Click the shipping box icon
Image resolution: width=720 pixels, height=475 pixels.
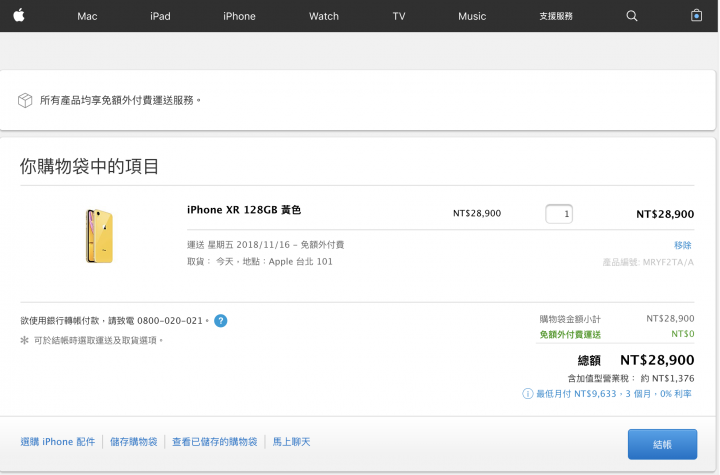[x=25, y=100]
